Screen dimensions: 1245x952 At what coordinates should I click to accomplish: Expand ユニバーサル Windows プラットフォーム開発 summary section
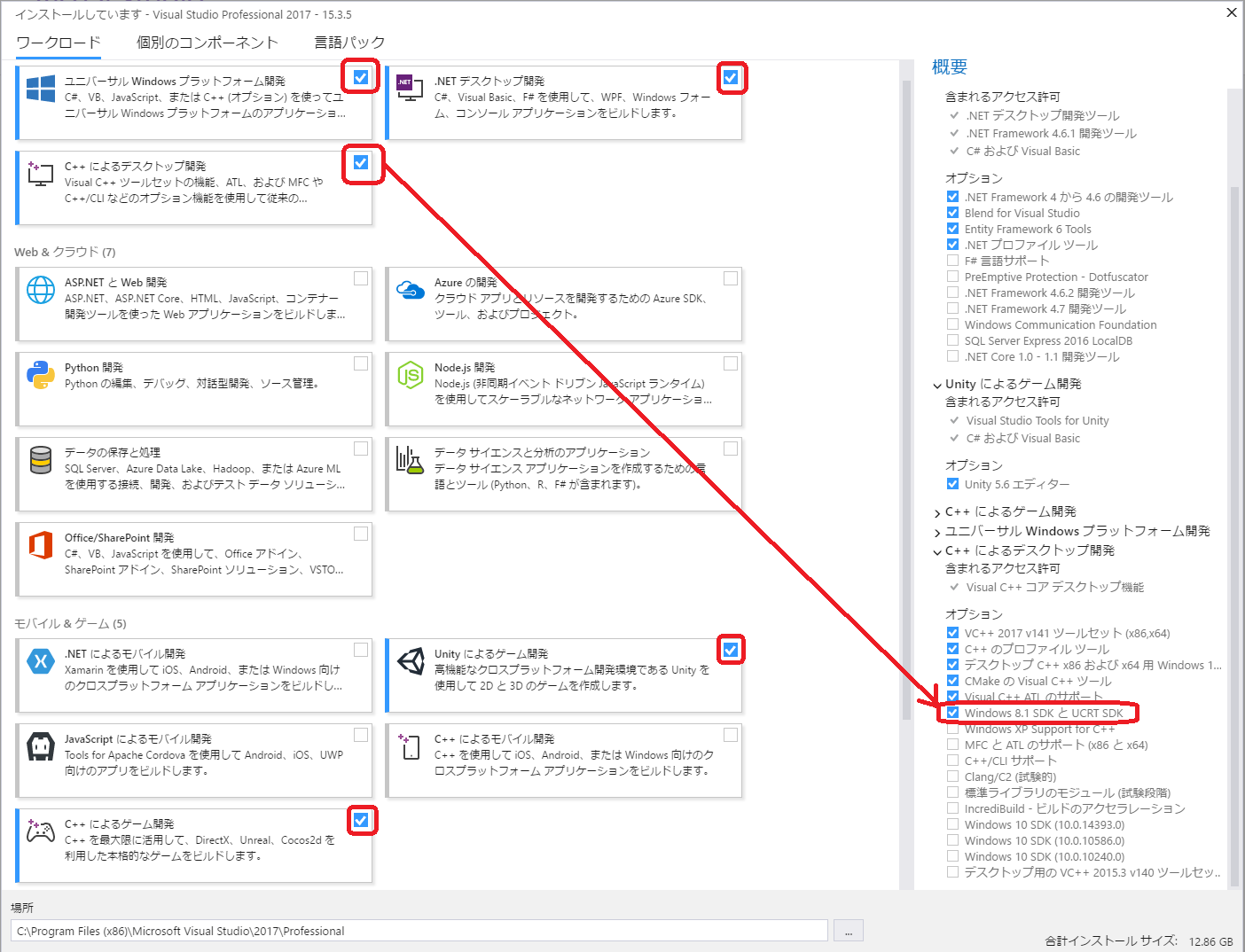point(937,532)
